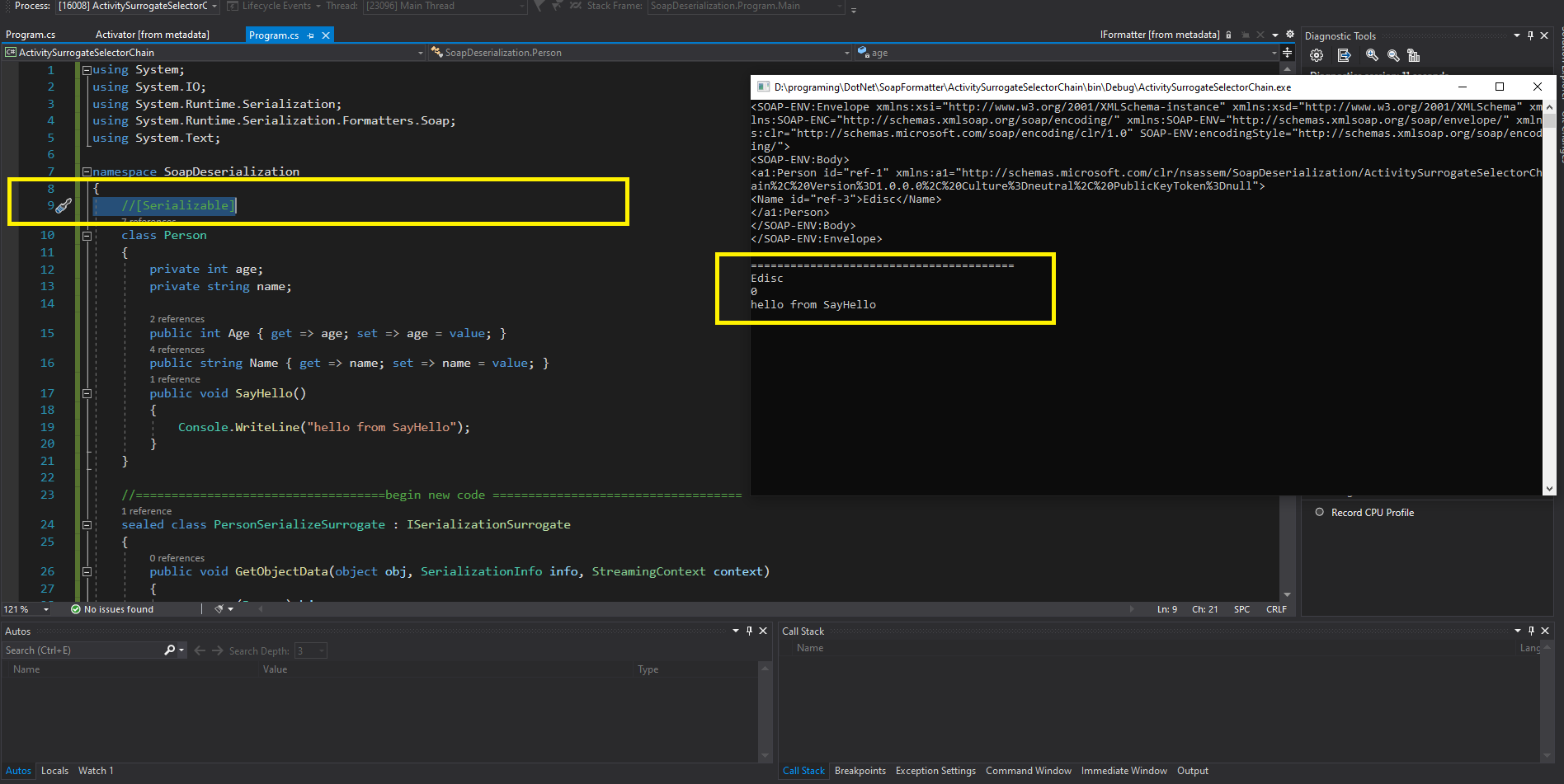Viewport: 1564px width, 784px height.
Task: Click the Diagnostic Tools output window icon
Action: 1344,55
